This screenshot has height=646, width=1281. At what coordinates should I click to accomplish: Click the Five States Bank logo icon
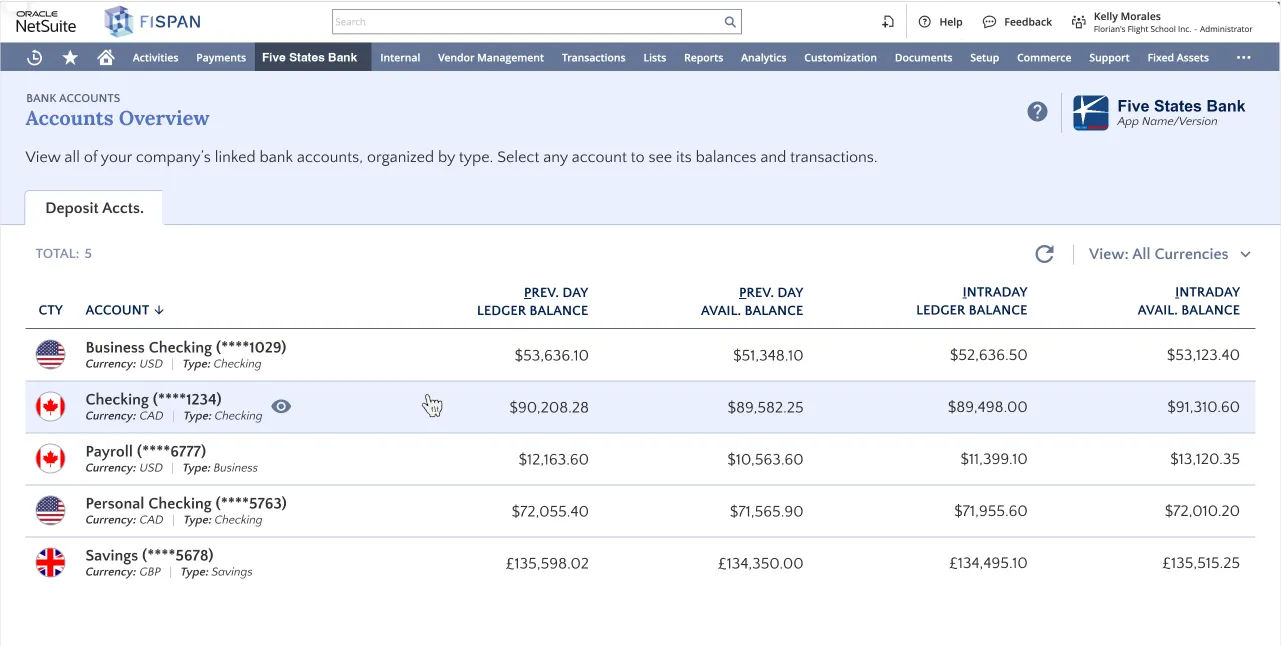1091,113
